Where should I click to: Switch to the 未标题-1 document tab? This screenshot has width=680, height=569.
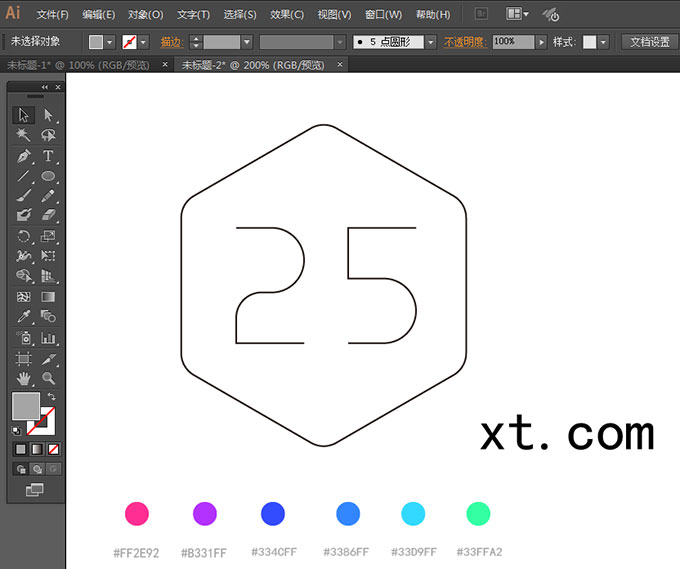pyautogui.click(x=78, y=65)
